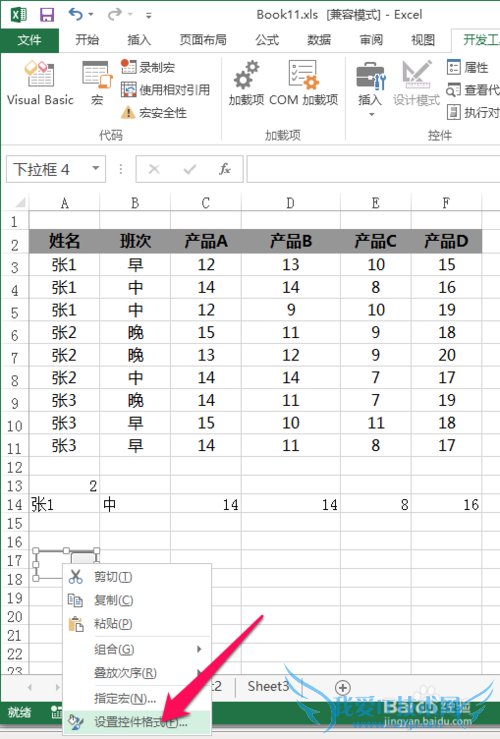Click cell B6 containing 晚
The image size is (500, 739).
pos(135,332)
